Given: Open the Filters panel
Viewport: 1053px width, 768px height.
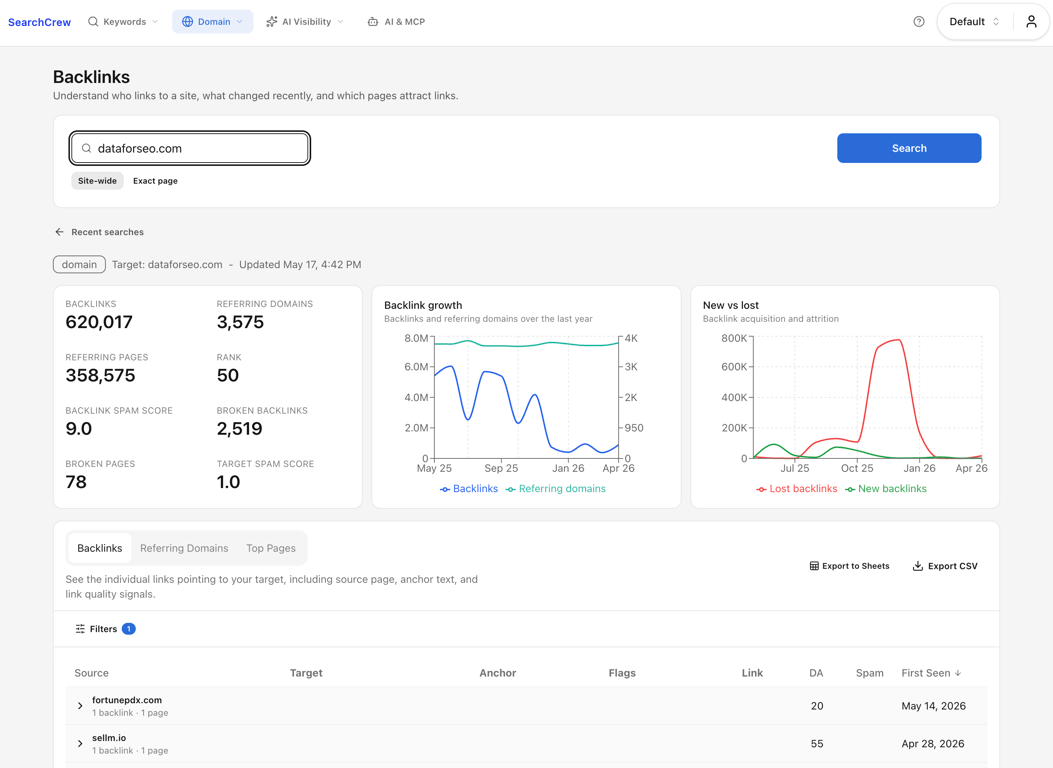Looking at the screenshot, I should pos(105,629).
